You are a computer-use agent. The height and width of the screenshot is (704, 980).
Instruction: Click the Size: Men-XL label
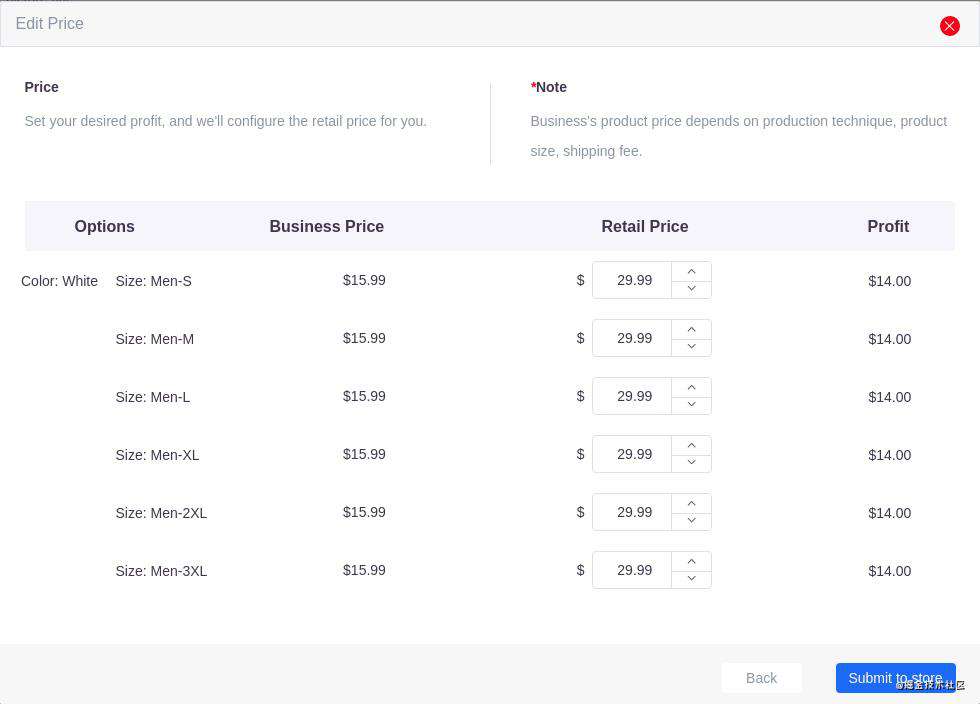(x=158, y=456)
